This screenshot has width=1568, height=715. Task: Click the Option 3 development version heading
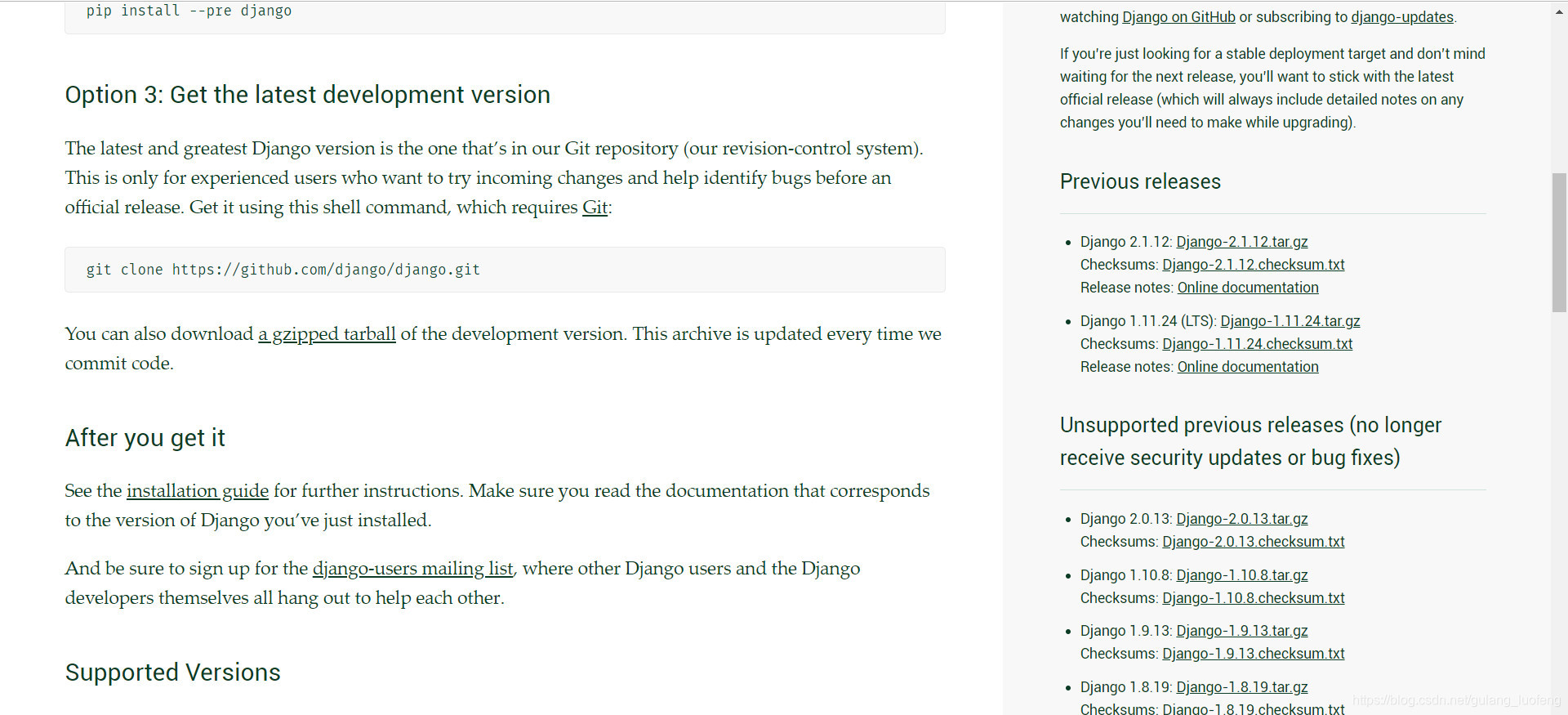pos(308,95)
